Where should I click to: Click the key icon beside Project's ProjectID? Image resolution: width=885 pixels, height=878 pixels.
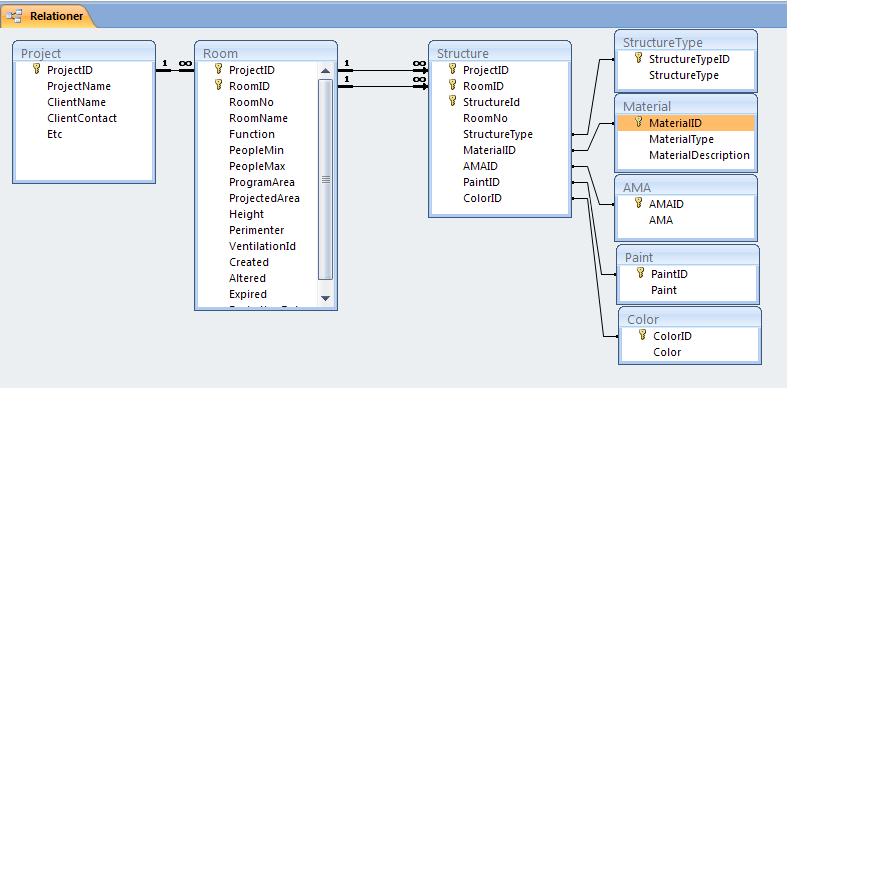37,69
